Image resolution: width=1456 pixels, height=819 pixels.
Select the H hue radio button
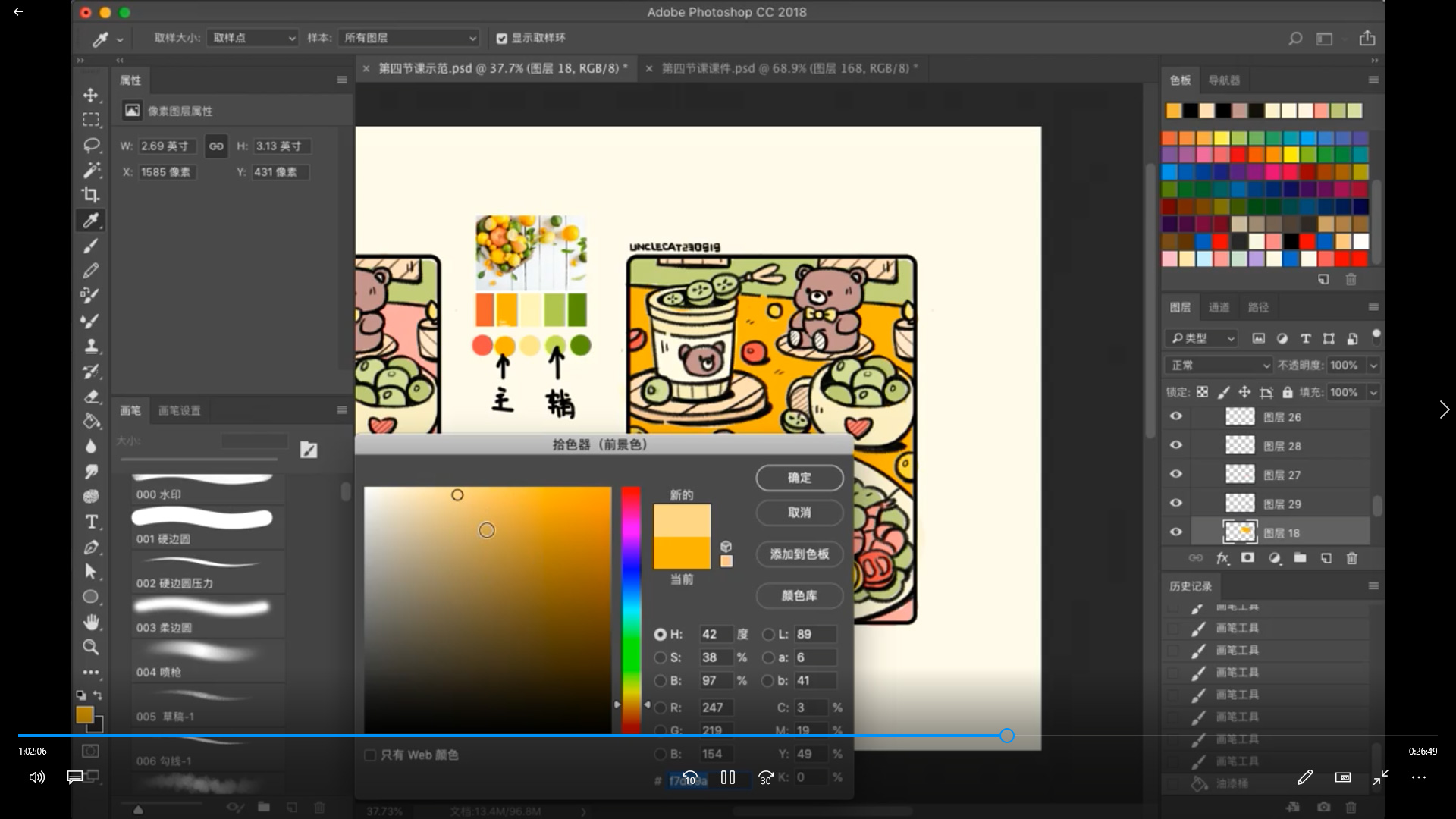click(661, 634)
